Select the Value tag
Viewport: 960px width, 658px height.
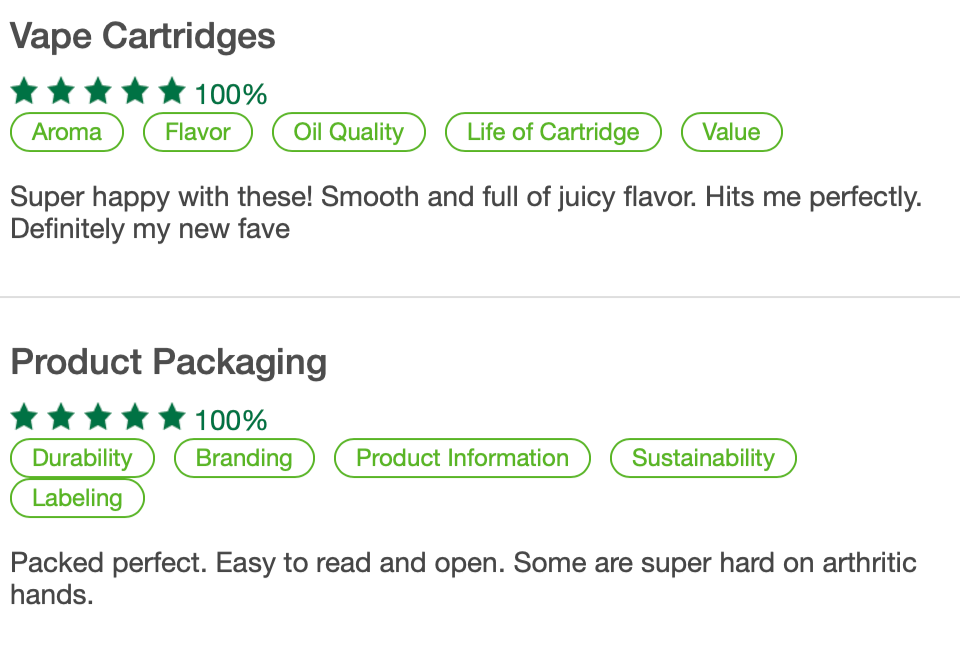(x=731, y=132)
